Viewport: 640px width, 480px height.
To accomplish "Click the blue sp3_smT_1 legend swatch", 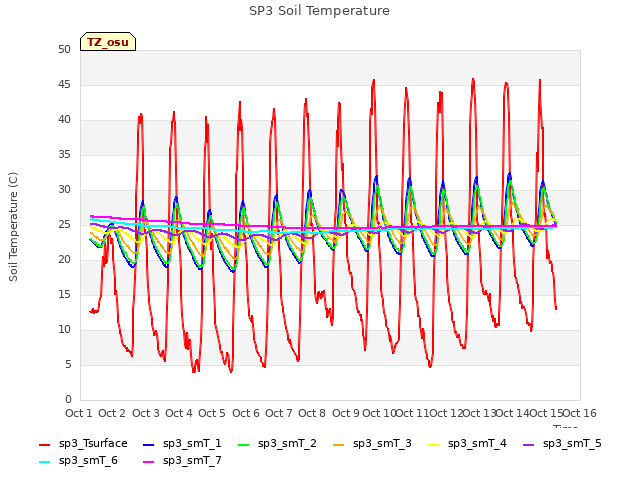I will 149,444.
